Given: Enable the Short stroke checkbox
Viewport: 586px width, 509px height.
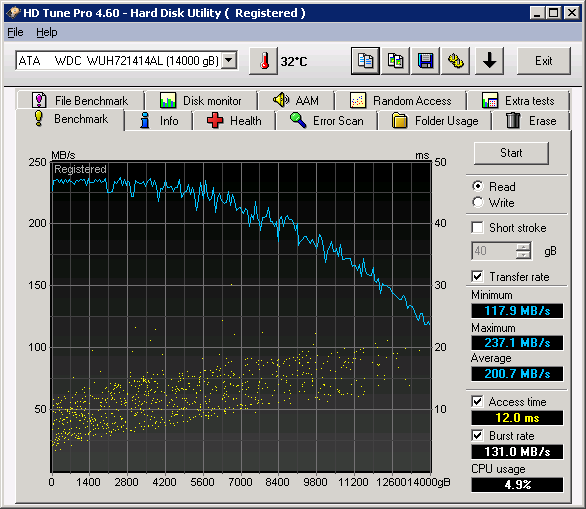Looking at the screenshot, I should click(477, 228).
